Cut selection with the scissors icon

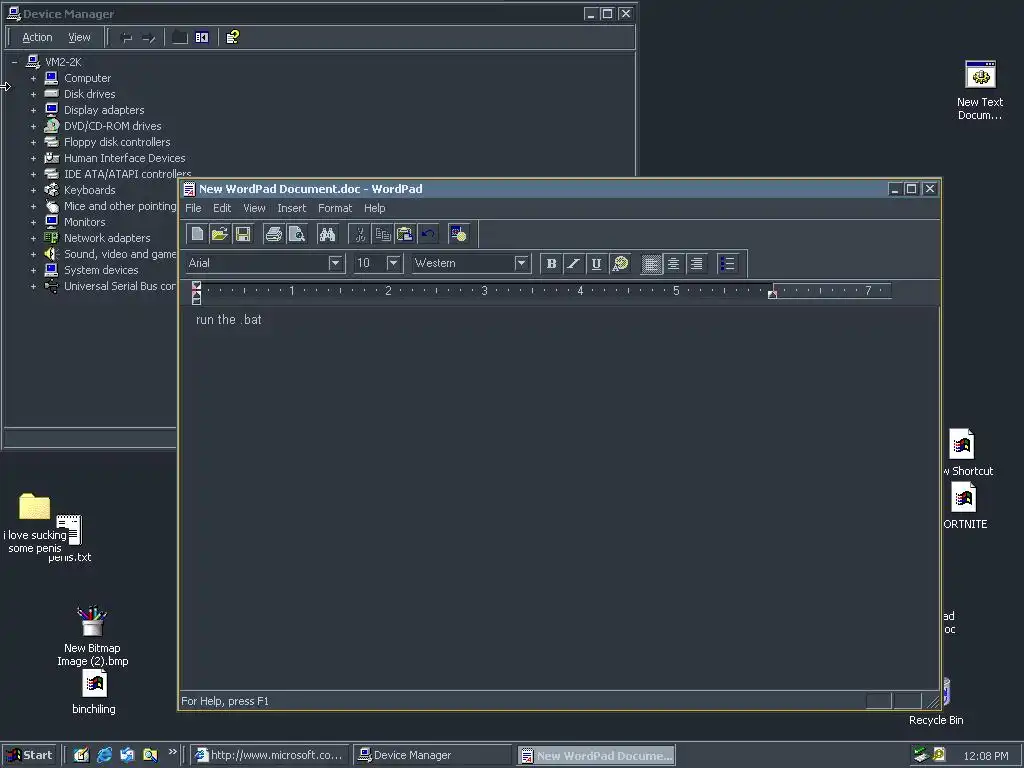coord(359,234)
